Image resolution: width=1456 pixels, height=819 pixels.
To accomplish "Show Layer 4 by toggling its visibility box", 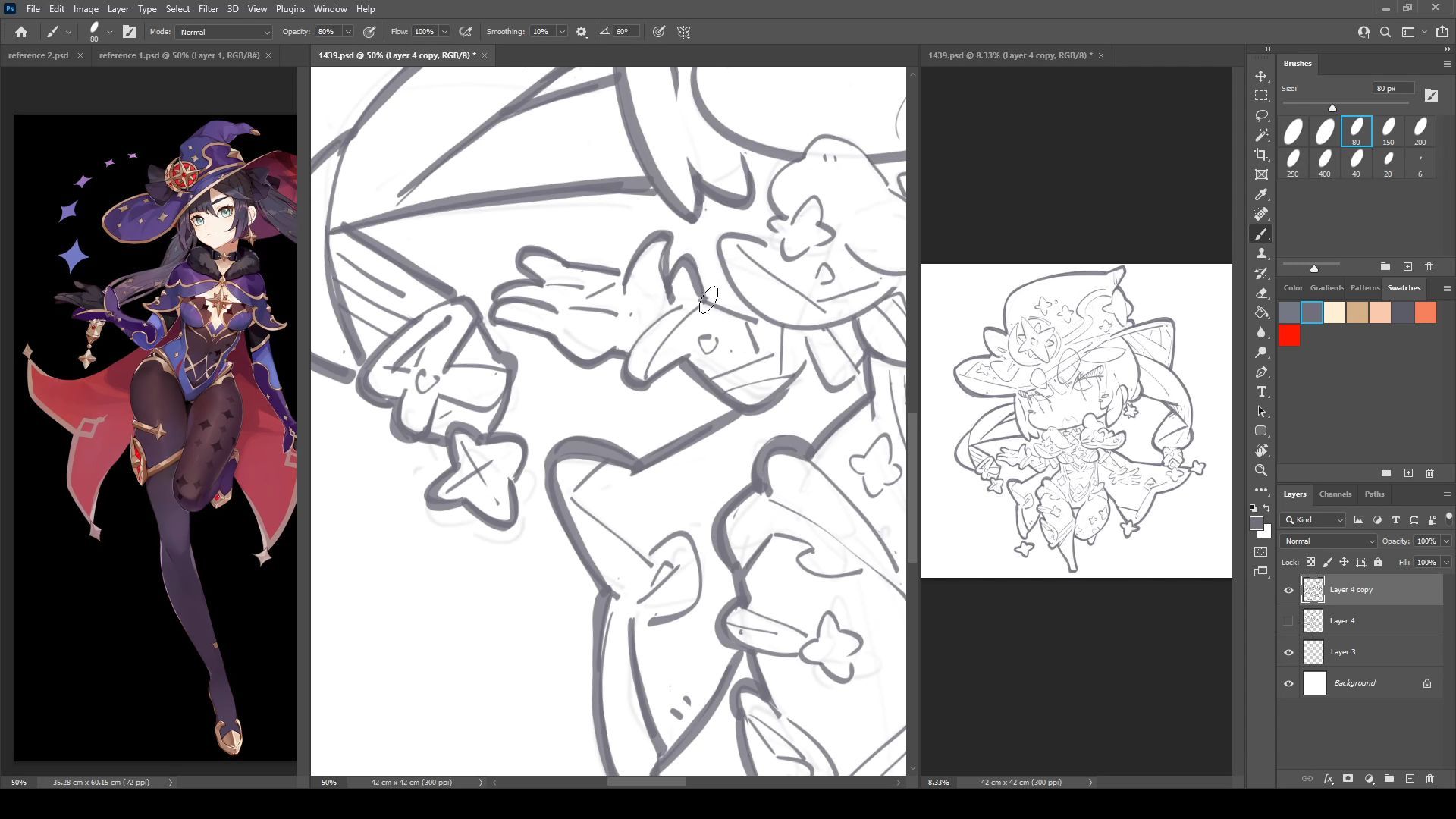I will click(1288, 621).
